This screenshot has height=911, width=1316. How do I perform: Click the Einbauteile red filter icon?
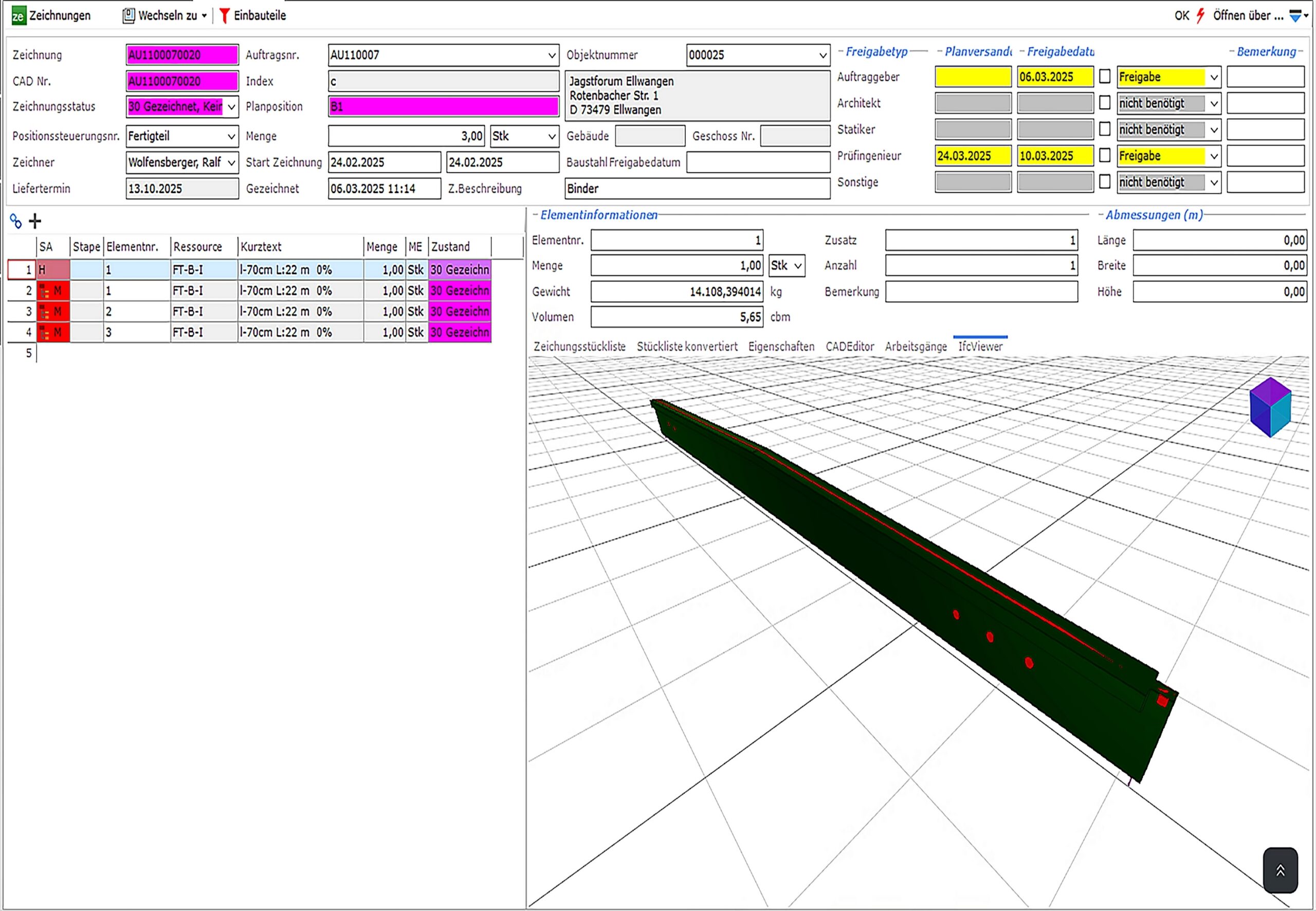click(224, 15)
